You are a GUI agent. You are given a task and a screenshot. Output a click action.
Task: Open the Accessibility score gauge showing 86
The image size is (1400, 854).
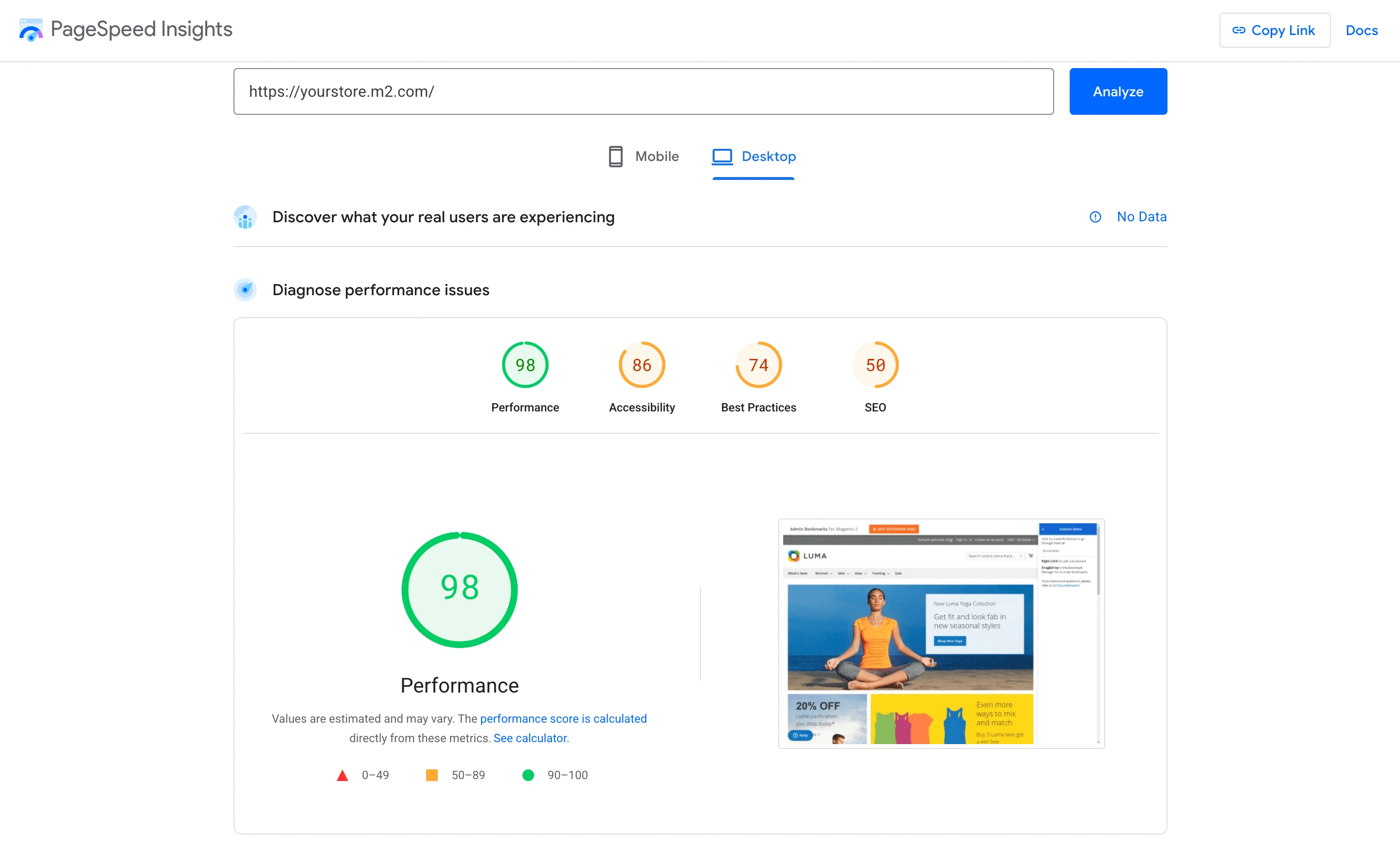[x=641, y=364]
